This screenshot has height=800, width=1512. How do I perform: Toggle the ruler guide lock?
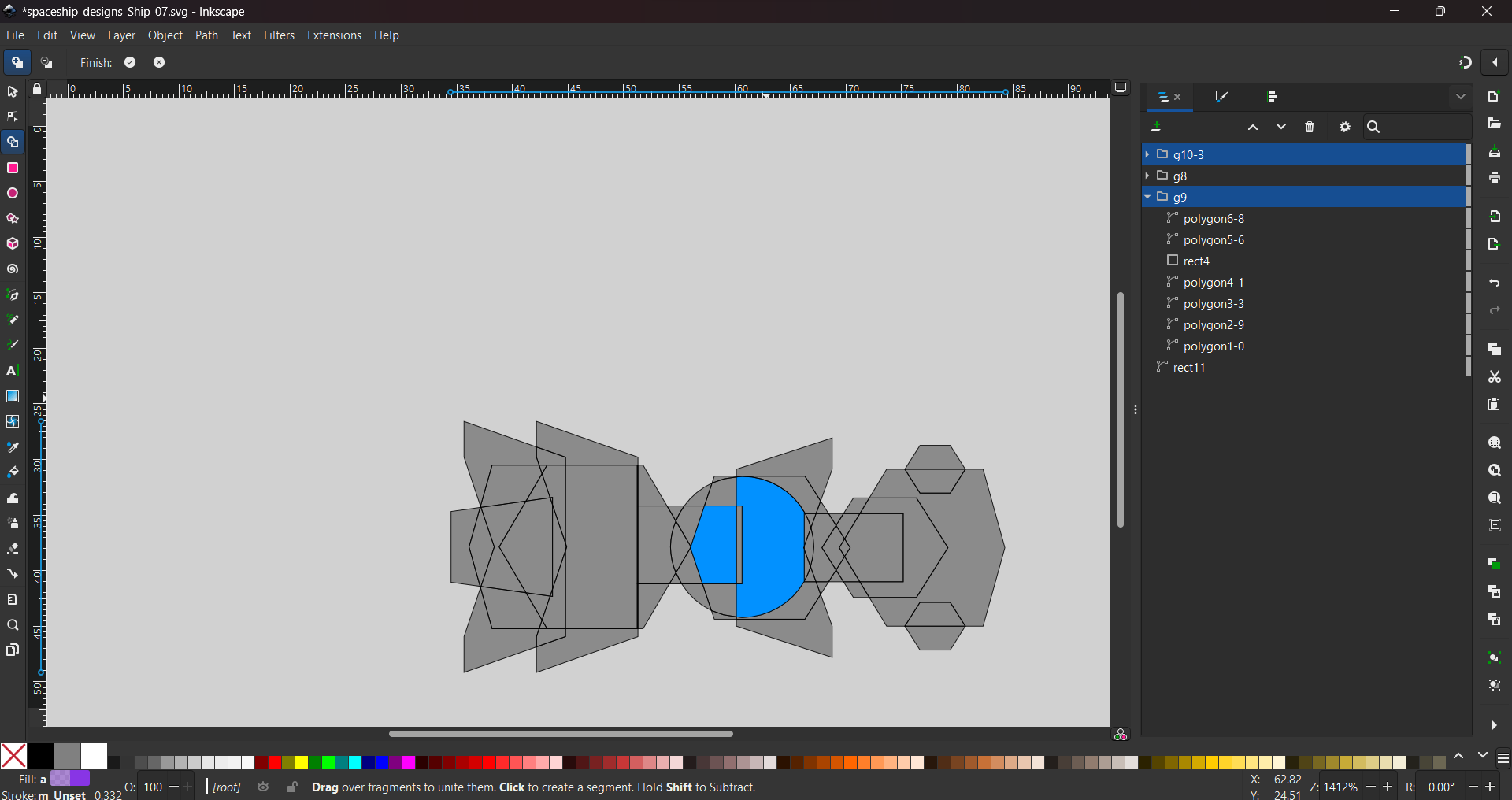point(37,90)
